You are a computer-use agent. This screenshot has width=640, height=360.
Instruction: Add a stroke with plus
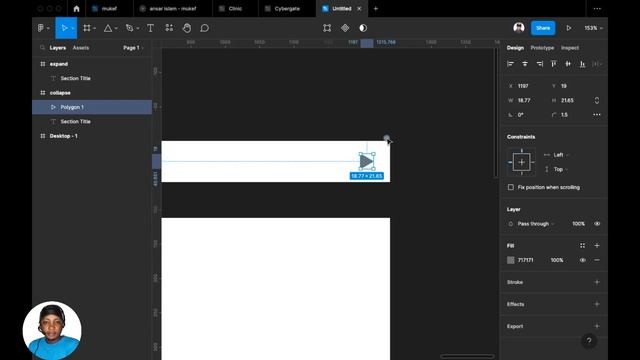point(597,282)
